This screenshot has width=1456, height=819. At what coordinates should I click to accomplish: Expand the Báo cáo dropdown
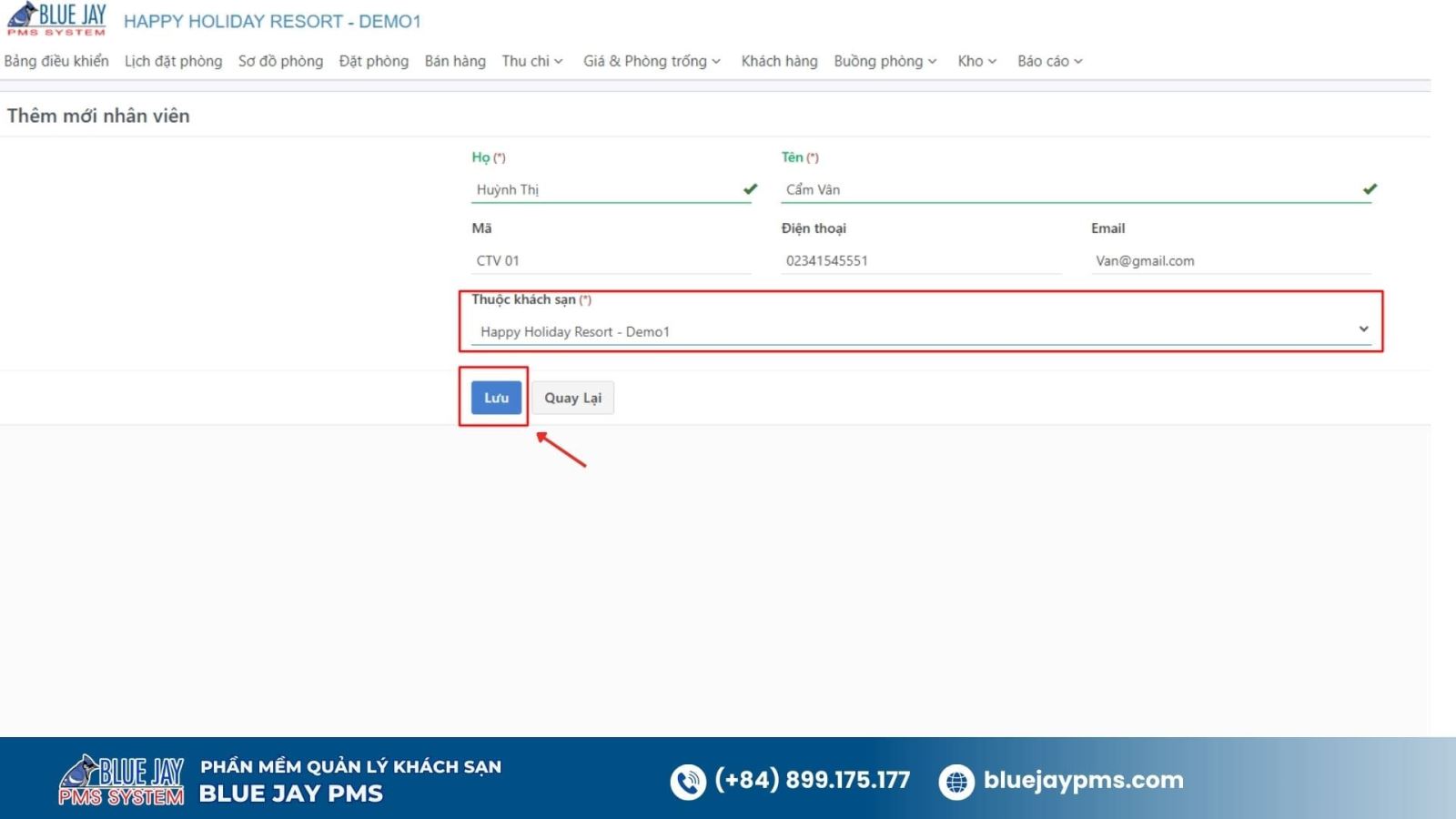pos(1048,61)
